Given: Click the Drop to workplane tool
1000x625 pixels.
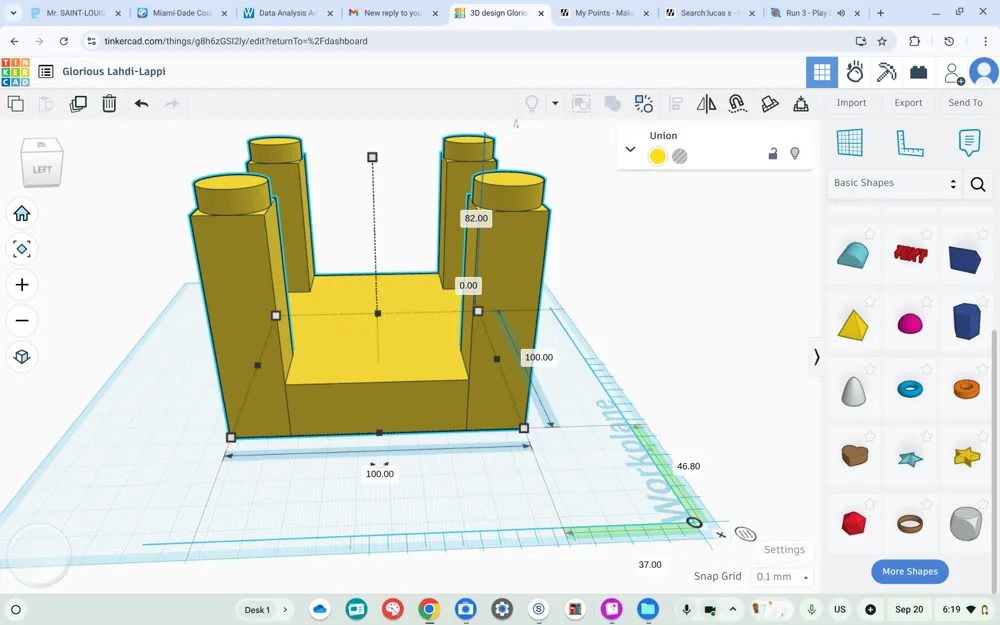Looking at the screenshot, I should coord(800,103).
